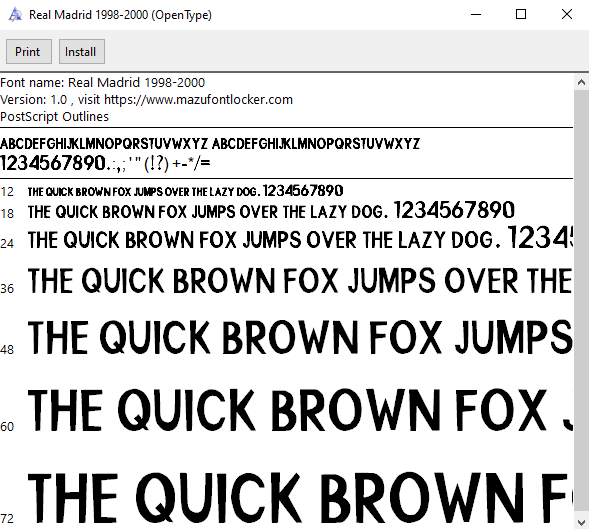Click the window title bar text
This screenshot has width=589, height=529.
120,15
